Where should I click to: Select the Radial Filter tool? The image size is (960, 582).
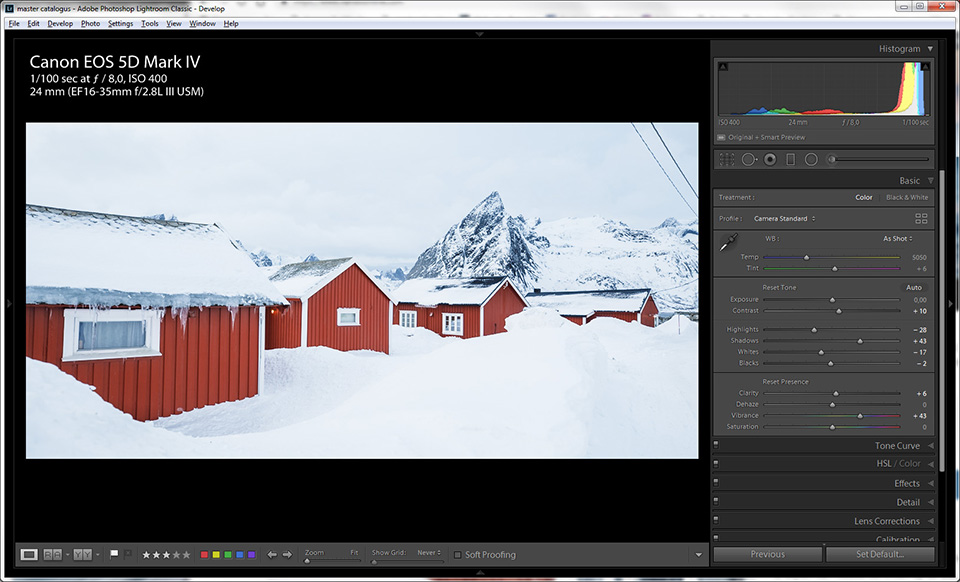click(811, 160)
